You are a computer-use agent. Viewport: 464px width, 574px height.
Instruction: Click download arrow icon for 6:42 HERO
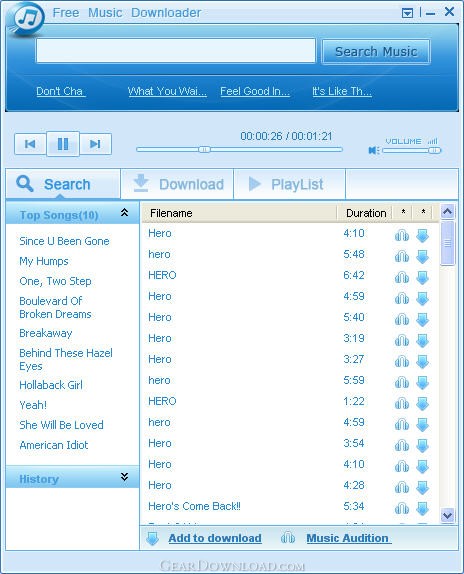click(x=422, y=278)
